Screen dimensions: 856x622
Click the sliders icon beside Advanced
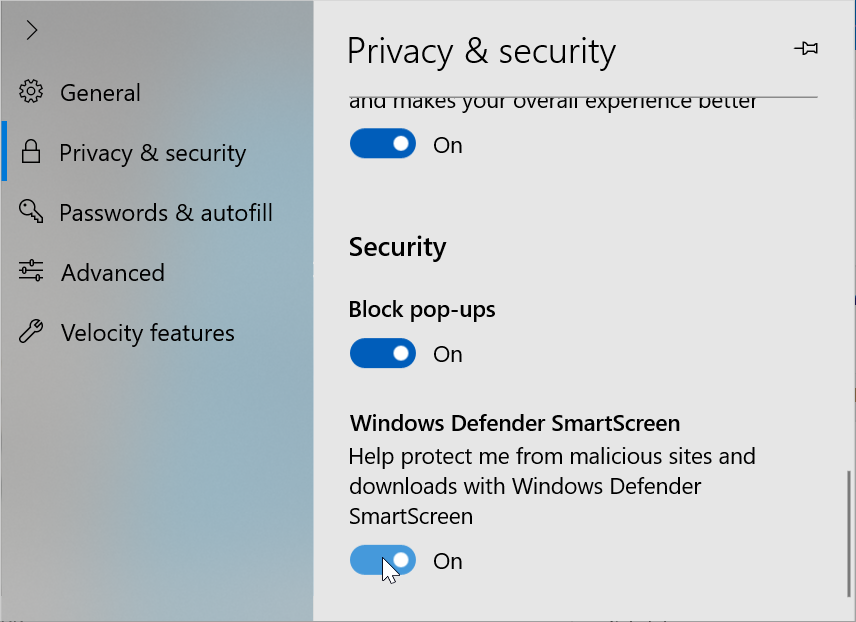[x=31, y=272]
